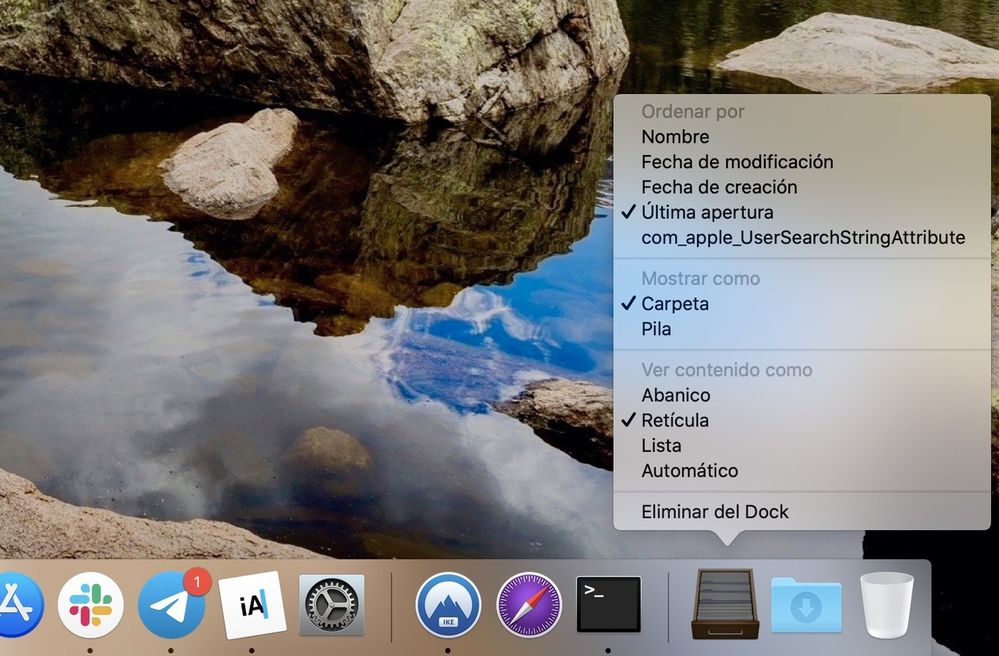This screenshot has width=999, height=656.
Task: Open the App Store dock icon
Action: click(x=18, y=605)
